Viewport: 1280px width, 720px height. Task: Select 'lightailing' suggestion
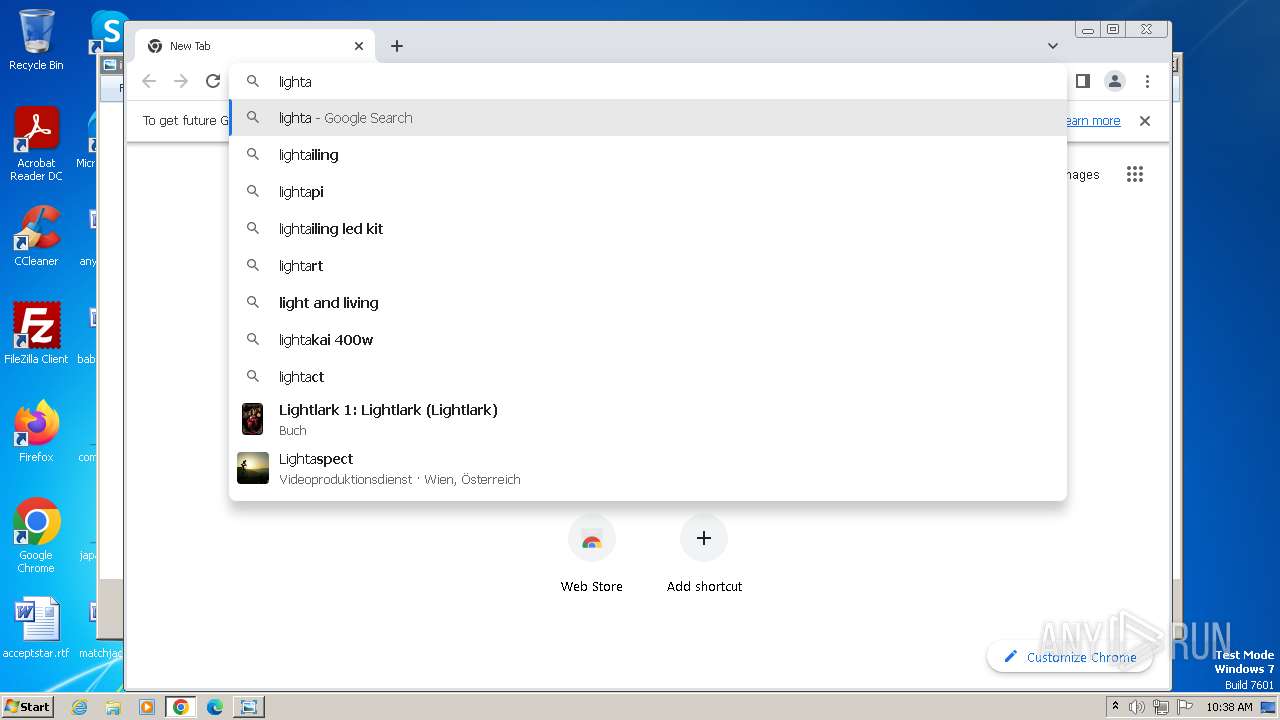click(648, 155)
